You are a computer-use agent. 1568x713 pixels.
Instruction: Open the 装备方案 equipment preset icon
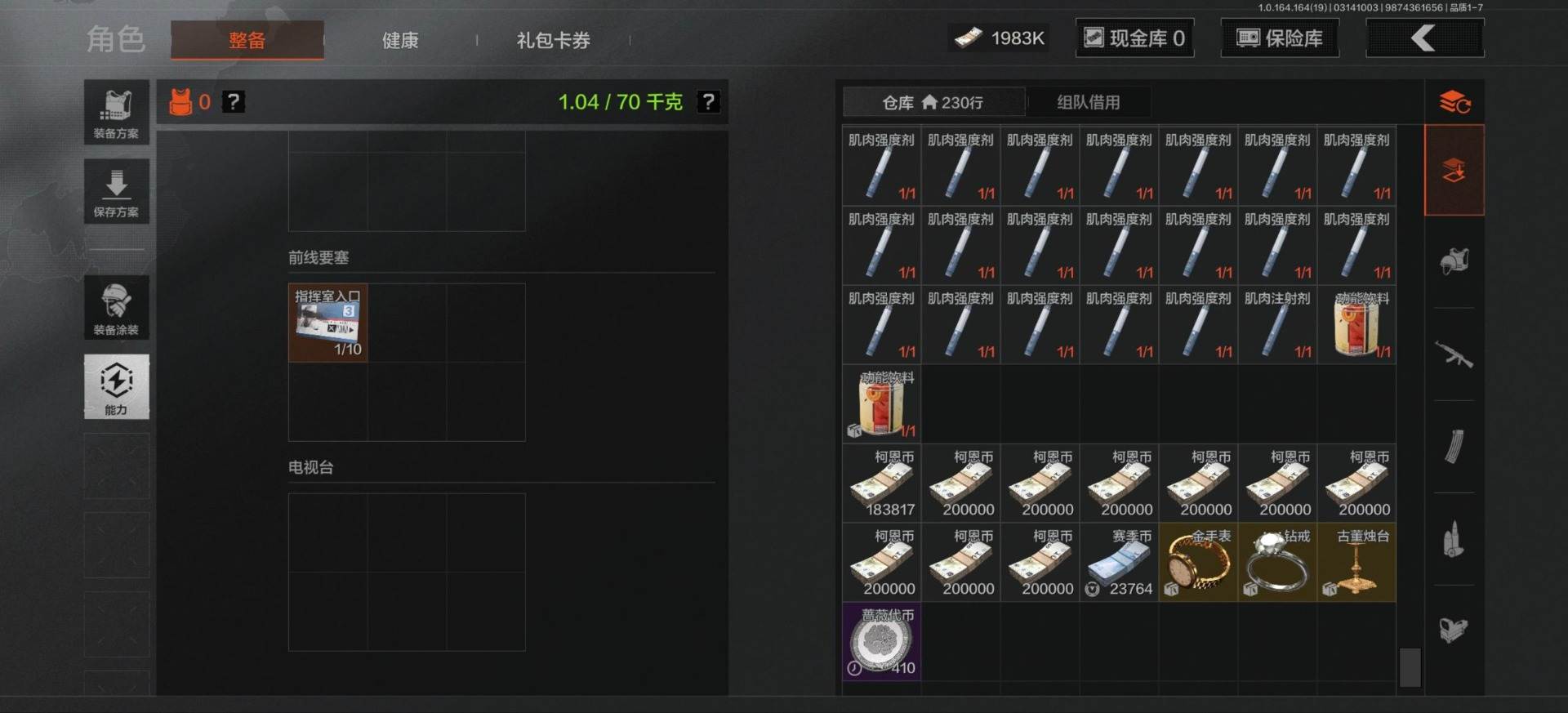(116, 112)
